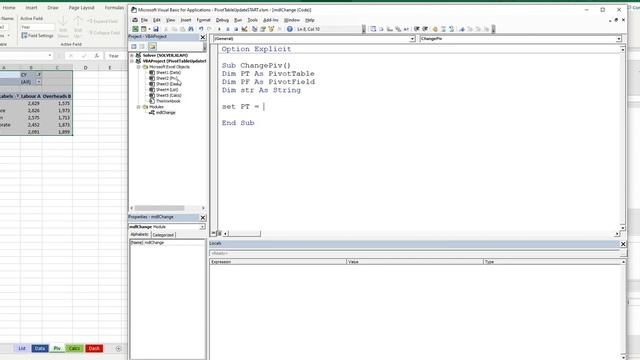640x360 pixels.
Task: Click Toggle Folders icon in Project panel
Action: tap(152, 46)
